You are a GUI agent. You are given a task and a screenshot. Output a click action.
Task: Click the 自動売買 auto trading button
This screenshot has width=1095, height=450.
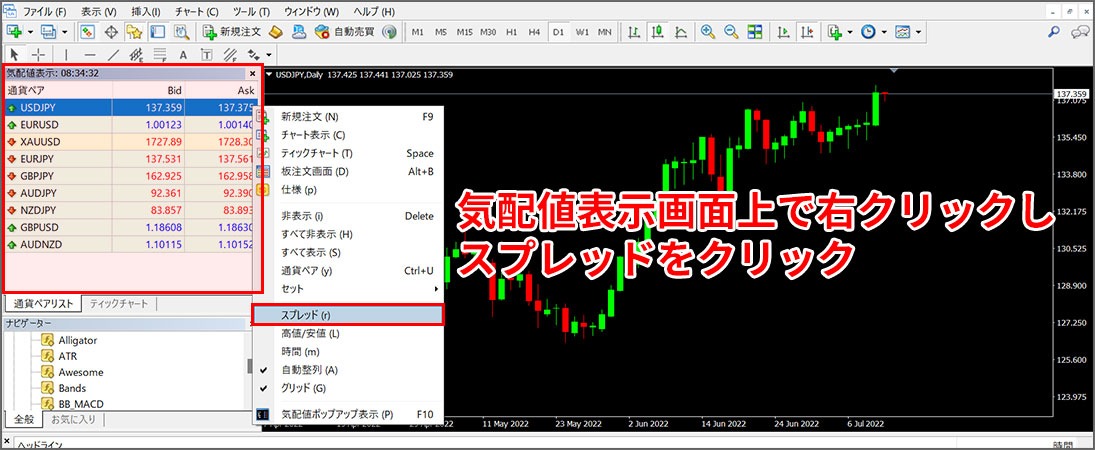[345, 31]
